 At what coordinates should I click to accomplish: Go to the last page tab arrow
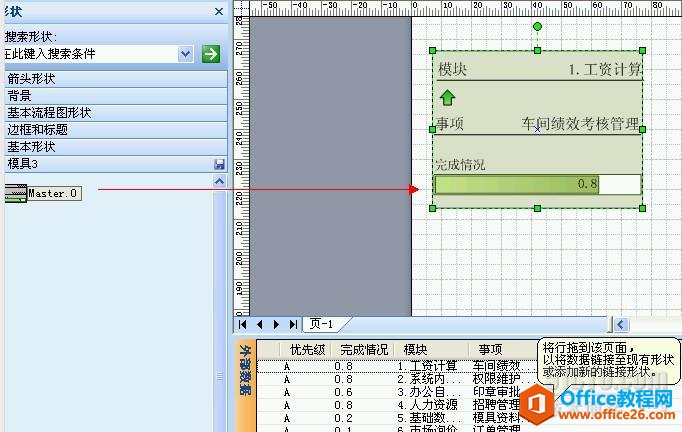coord(293,325)
